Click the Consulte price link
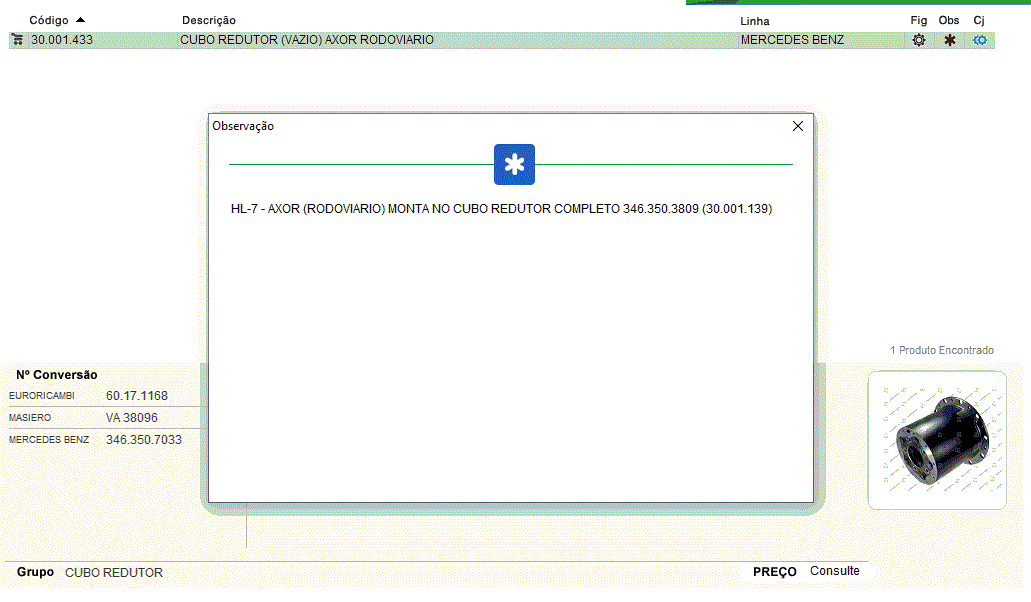This screenshot has width=1031, height=602. click(834, 571)
